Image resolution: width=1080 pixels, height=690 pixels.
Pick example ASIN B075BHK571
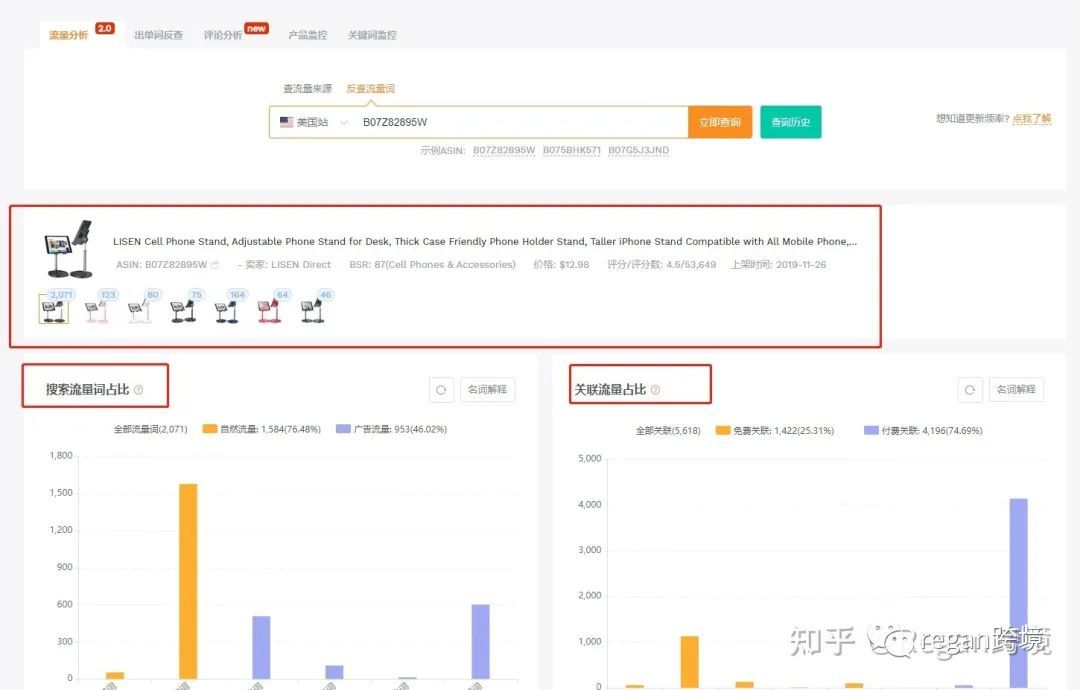click(x=572, y=150)
